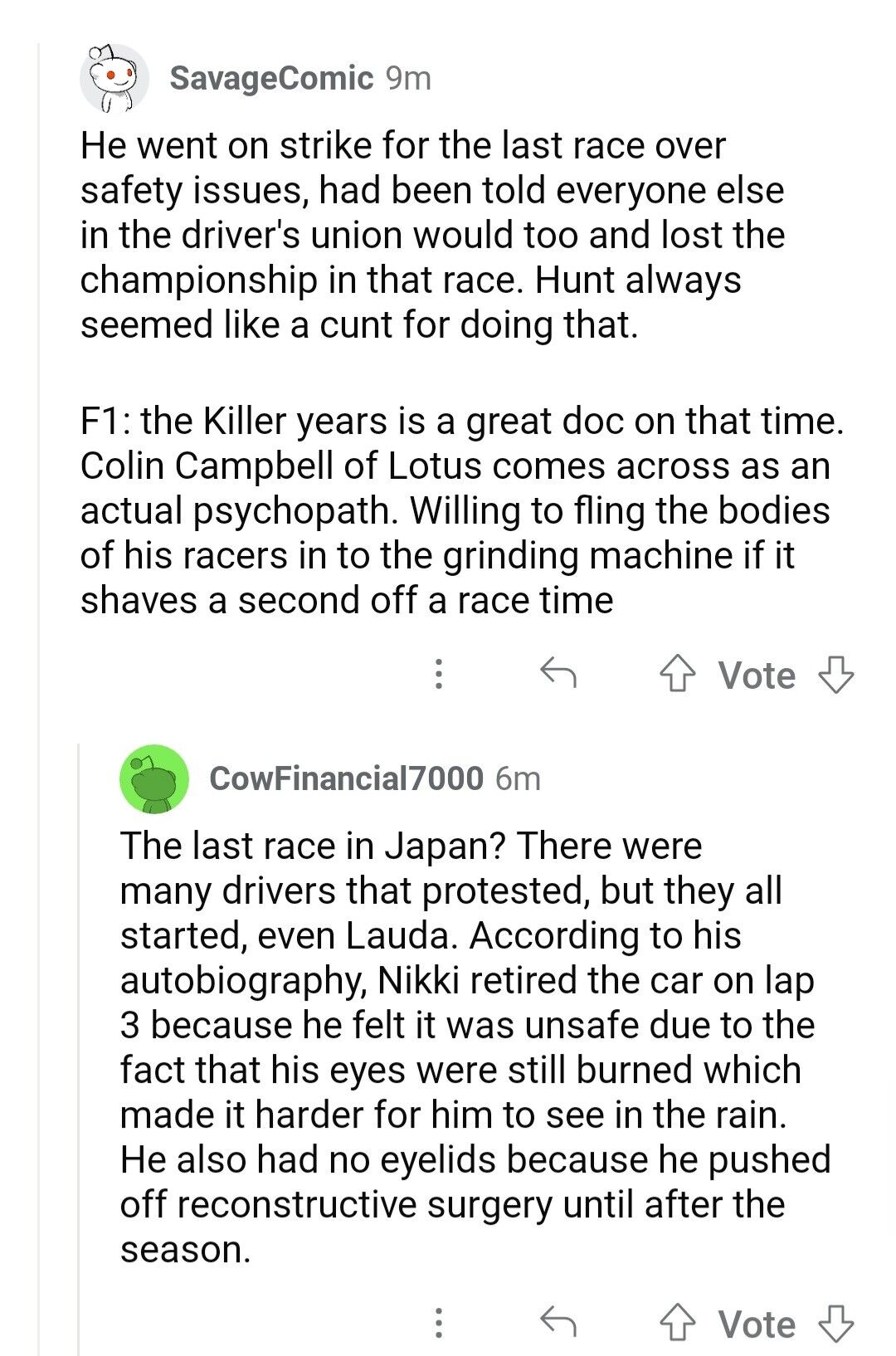Screen dimensions: 896x1356
Task: Open CowFinancial7000 username profile link
Action: 346,778
